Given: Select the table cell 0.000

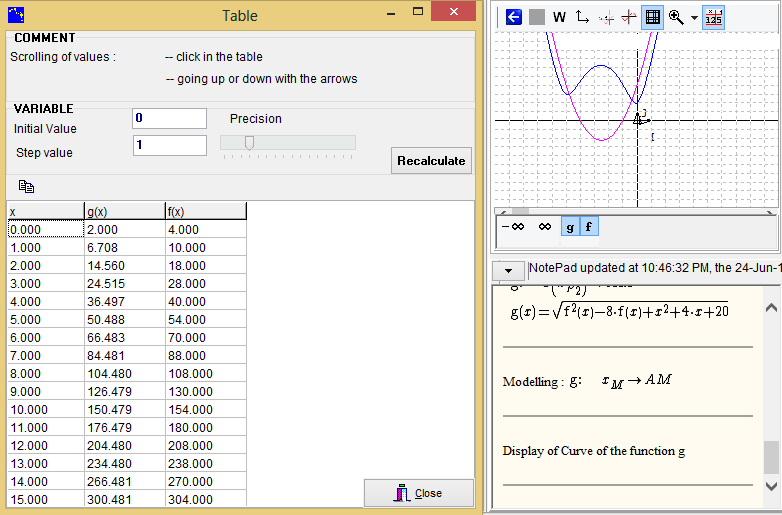Looking at the screenshot, I should click(46, 229).
